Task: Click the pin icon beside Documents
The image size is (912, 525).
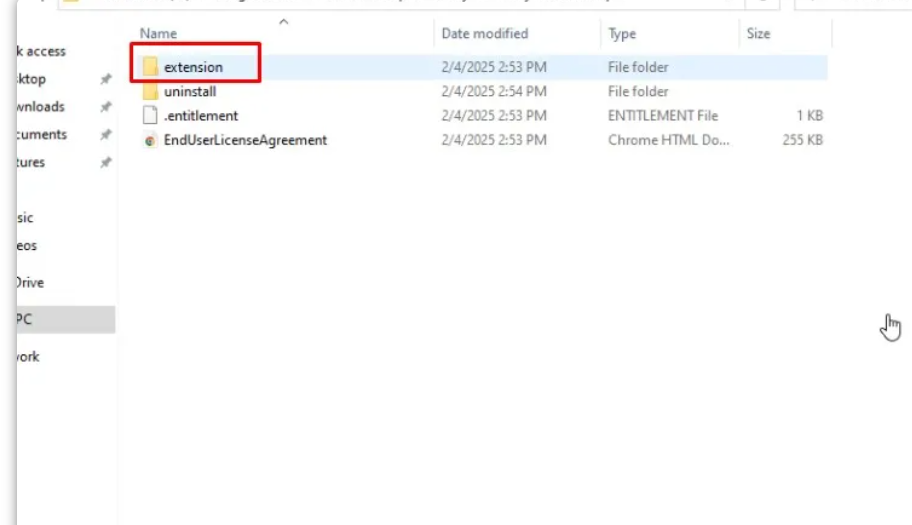Action: pos(106,135)
